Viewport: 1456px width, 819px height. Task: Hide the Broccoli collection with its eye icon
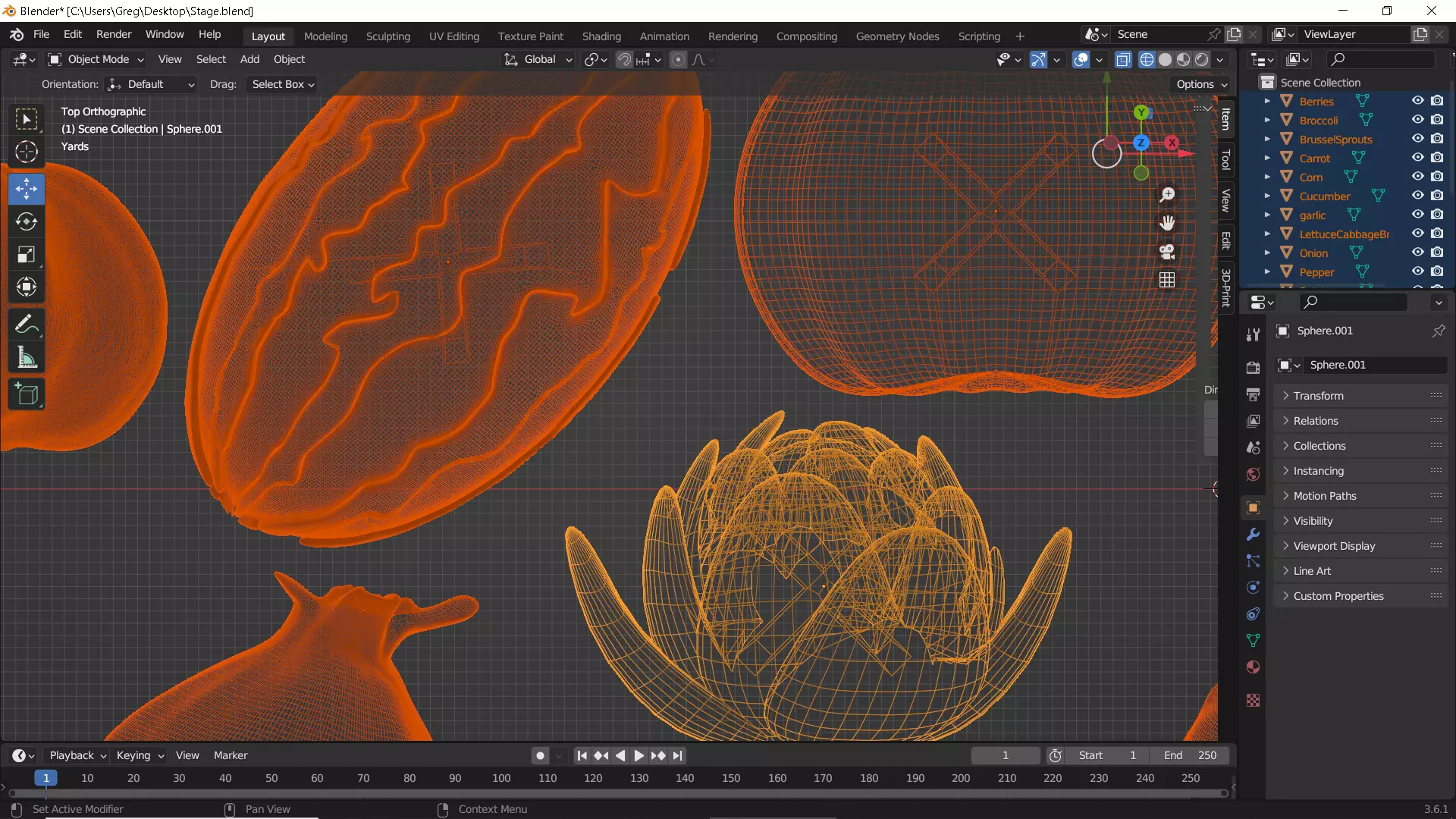[x=1417, y=120]
